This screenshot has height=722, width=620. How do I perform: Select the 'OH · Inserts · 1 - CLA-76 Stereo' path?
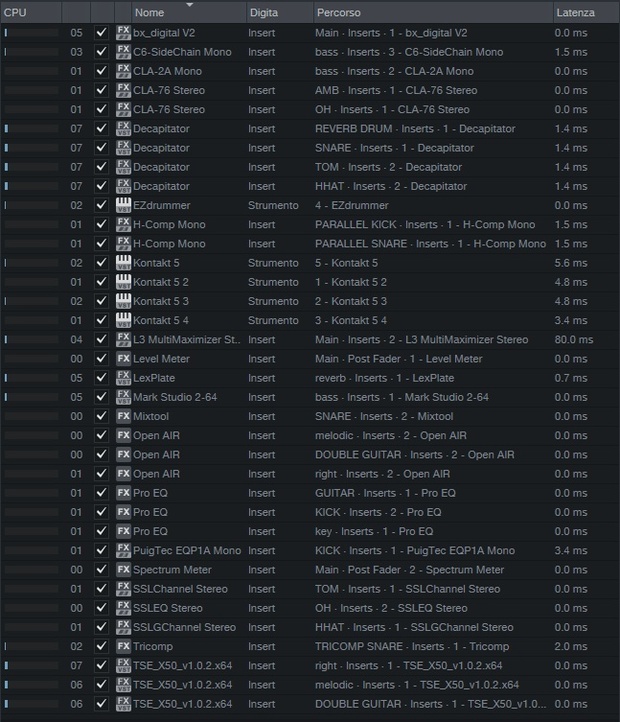[x=392, y=110]
